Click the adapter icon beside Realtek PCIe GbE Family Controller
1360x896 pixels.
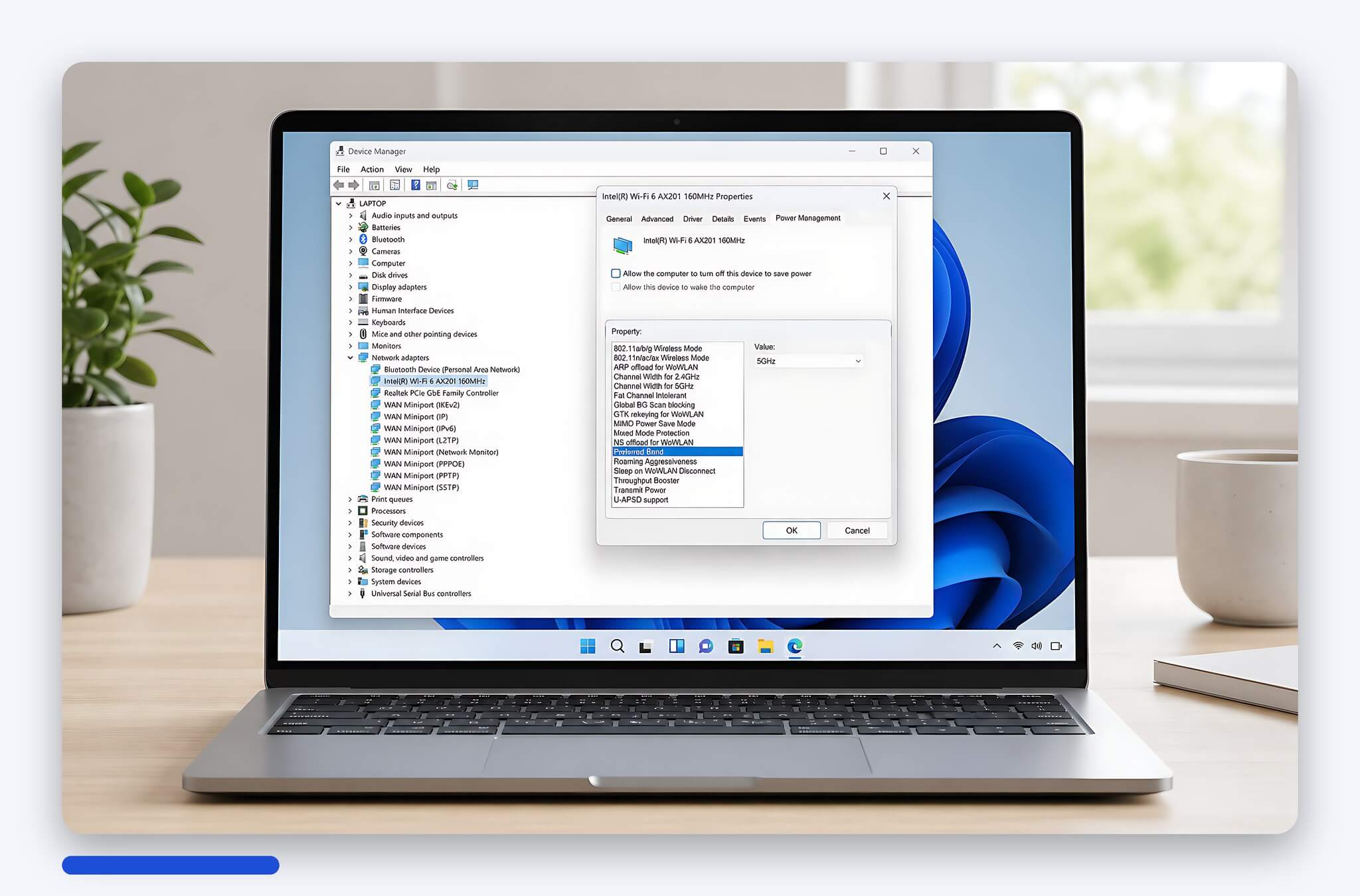[x=376, y=393]
